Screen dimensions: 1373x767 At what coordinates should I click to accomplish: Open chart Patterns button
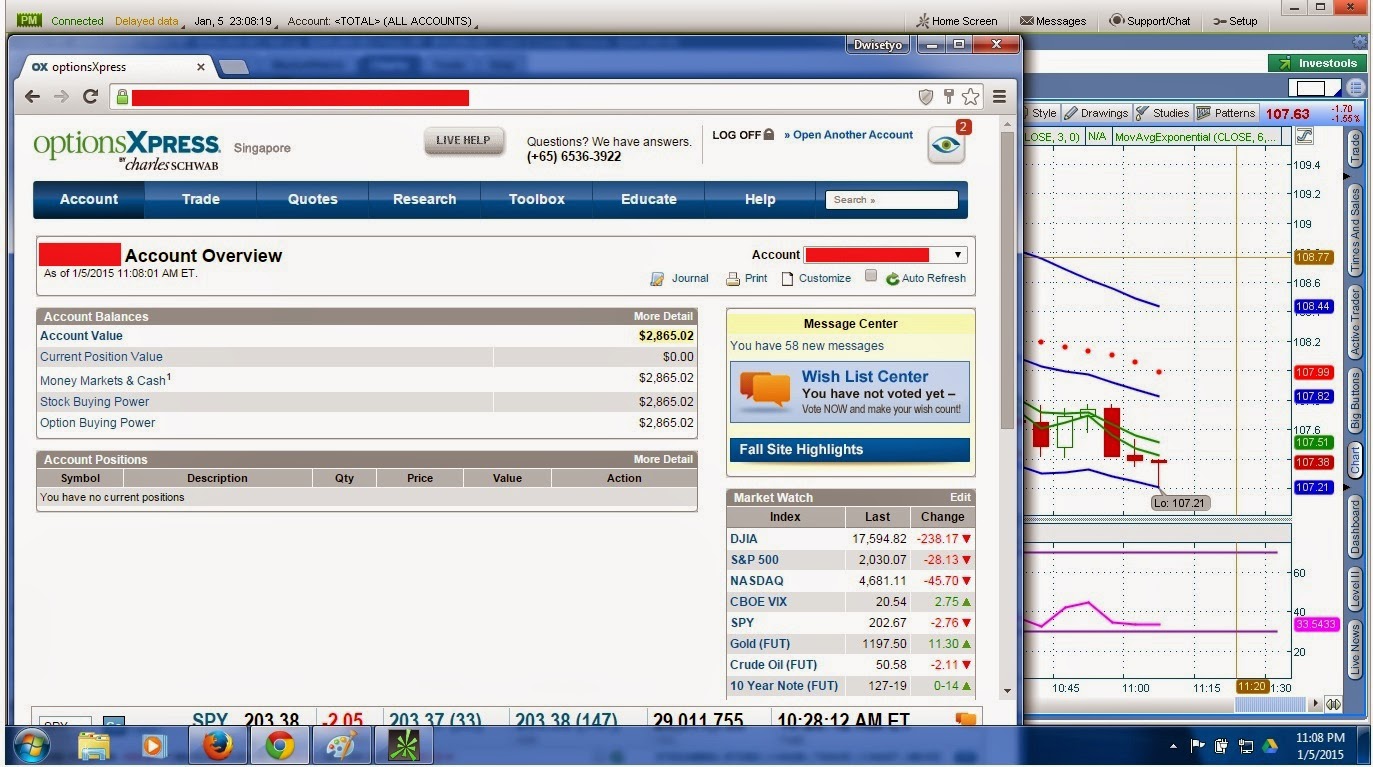coord(1226,113)
